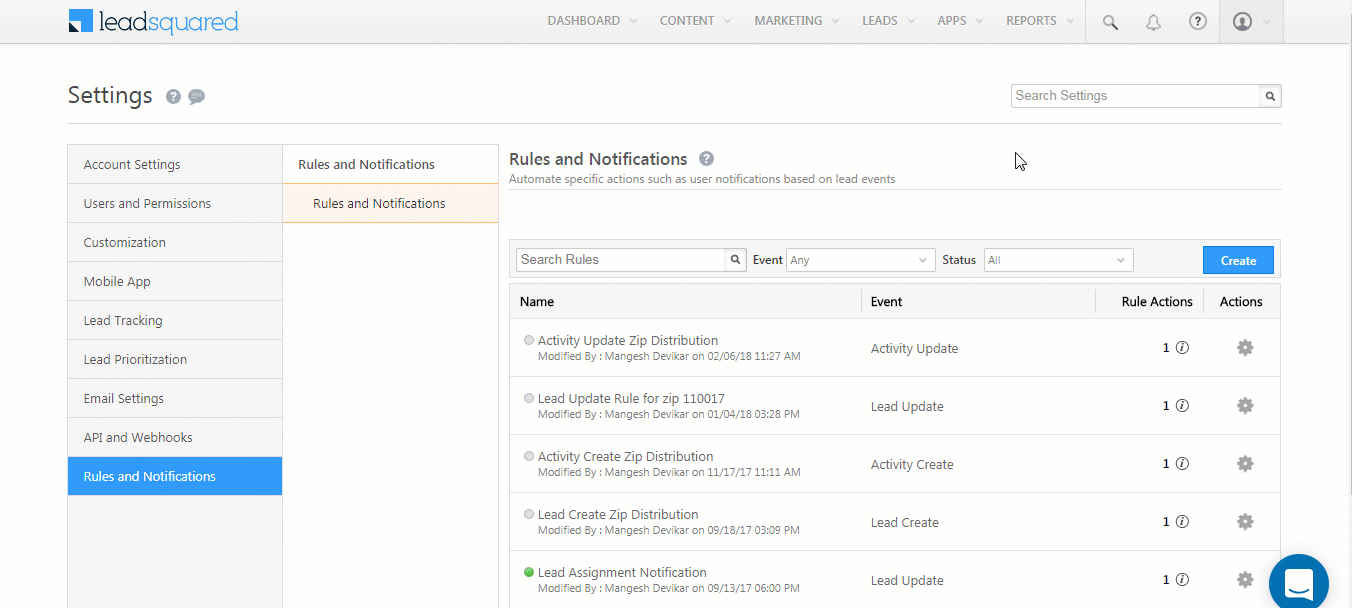Click the feedback speech-bubble icon near Settings

[x=196, y=96]
